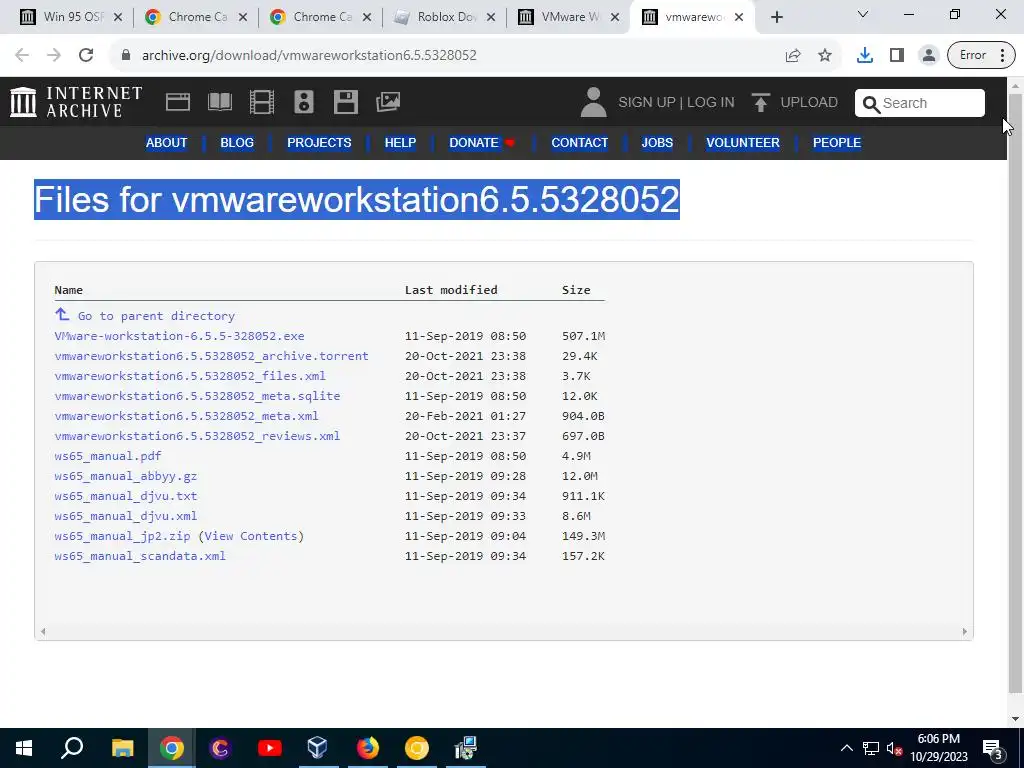Screen dimensions: 1024x768
Task: Reload the page with refresh icon
Action: 86,55
